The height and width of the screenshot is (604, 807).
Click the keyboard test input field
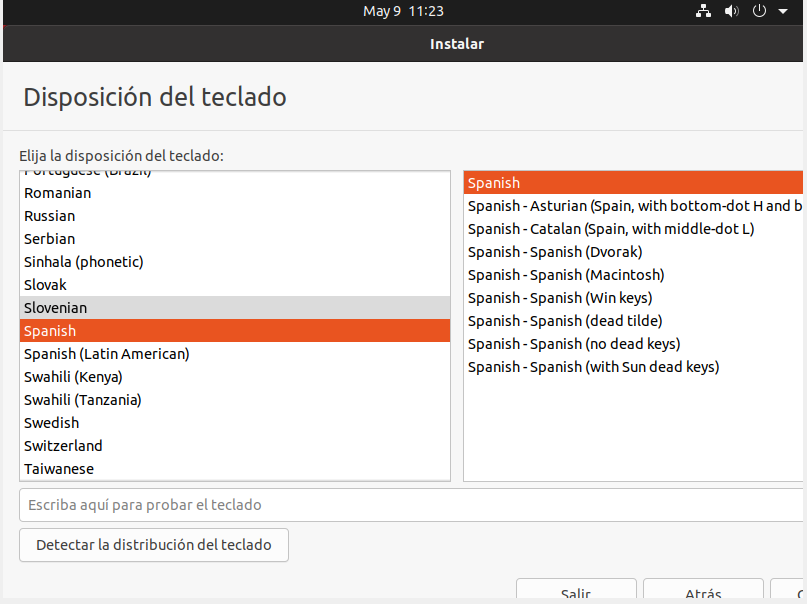(x=410, y=505)
